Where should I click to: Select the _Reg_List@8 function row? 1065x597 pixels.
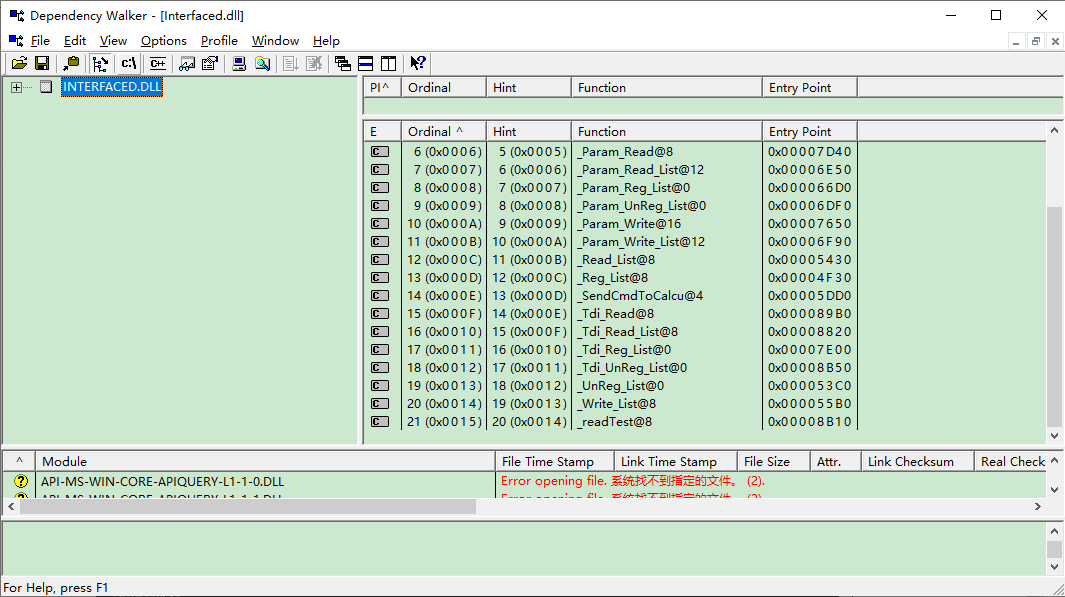coord(611,278)
